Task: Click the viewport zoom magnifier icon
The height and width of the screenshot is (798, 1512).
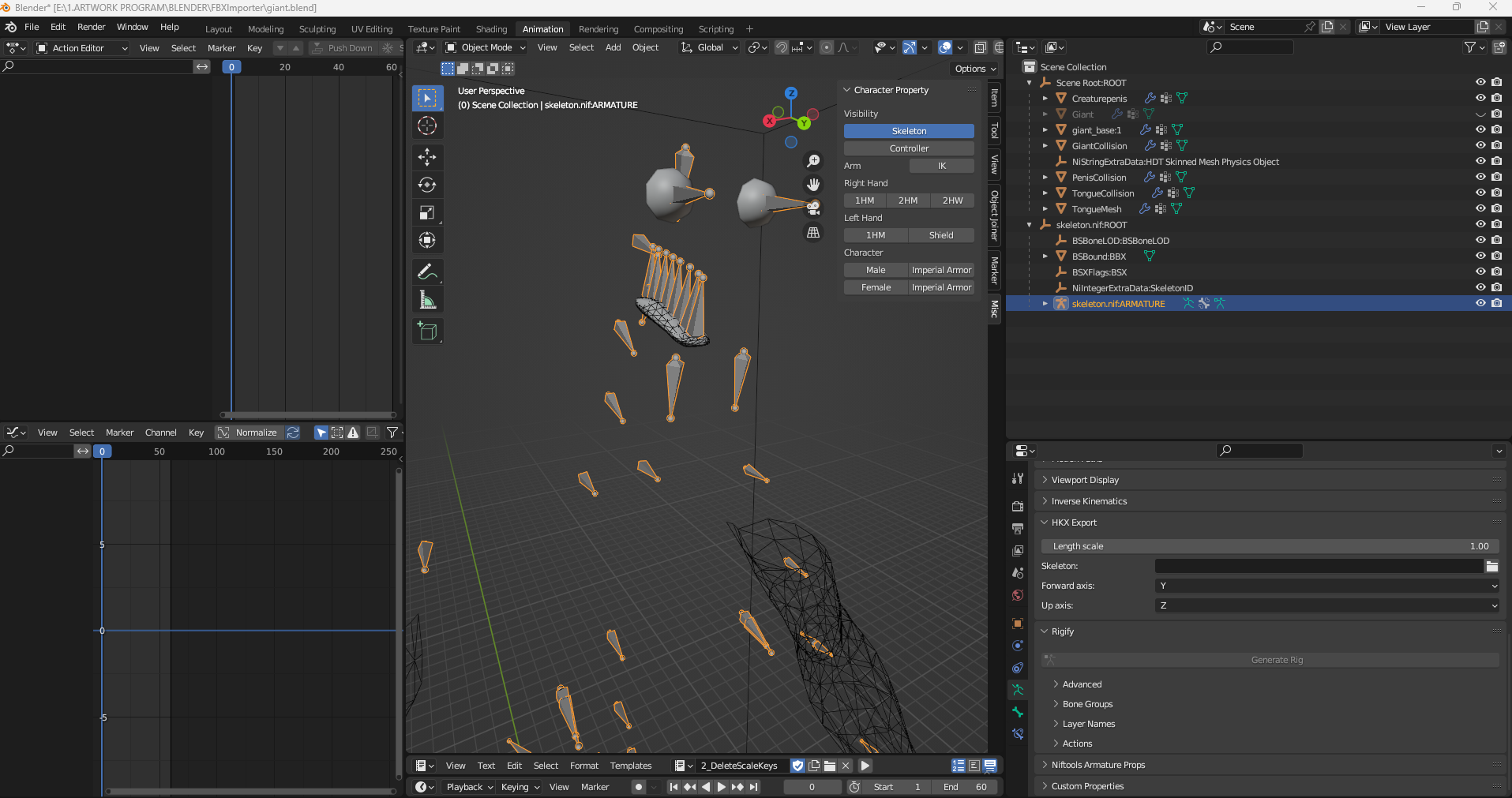Action: coord(813,161)
